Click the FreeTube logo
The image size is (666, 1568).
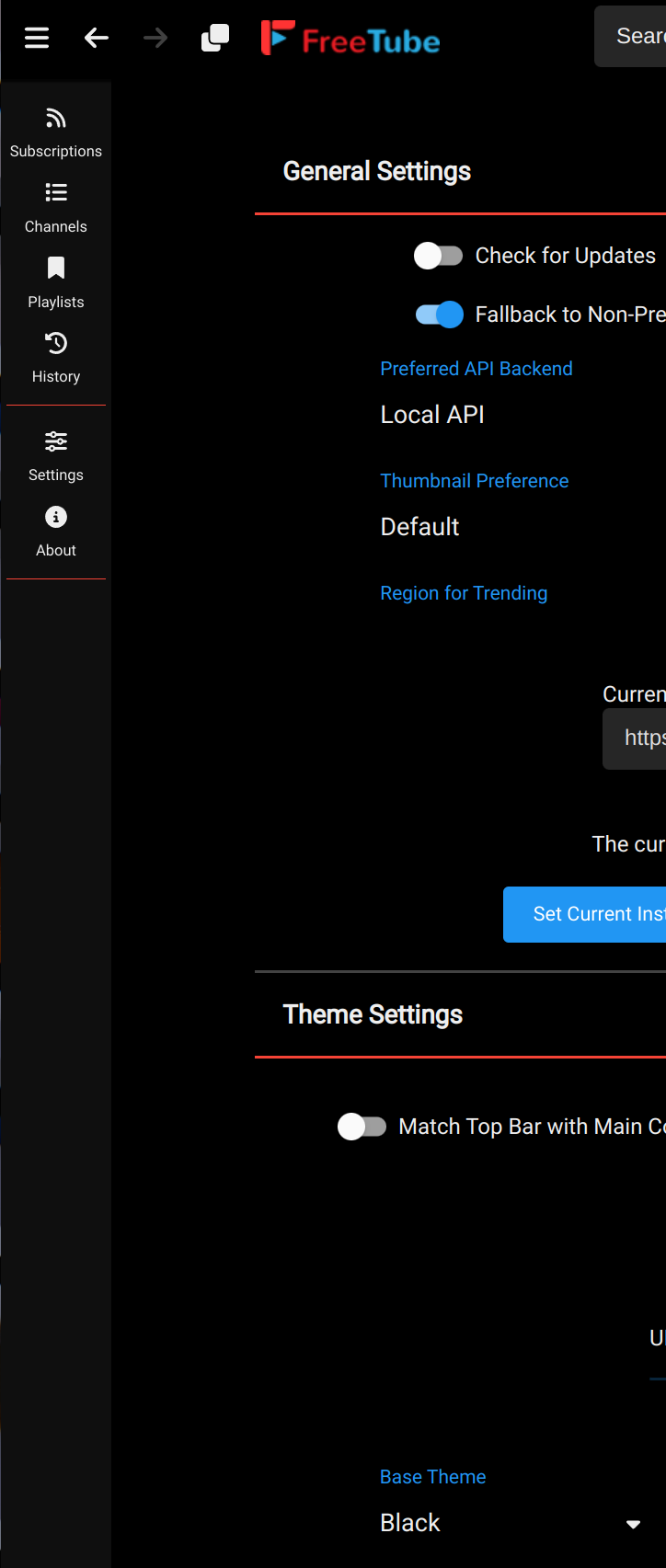[x=350, y=38]
